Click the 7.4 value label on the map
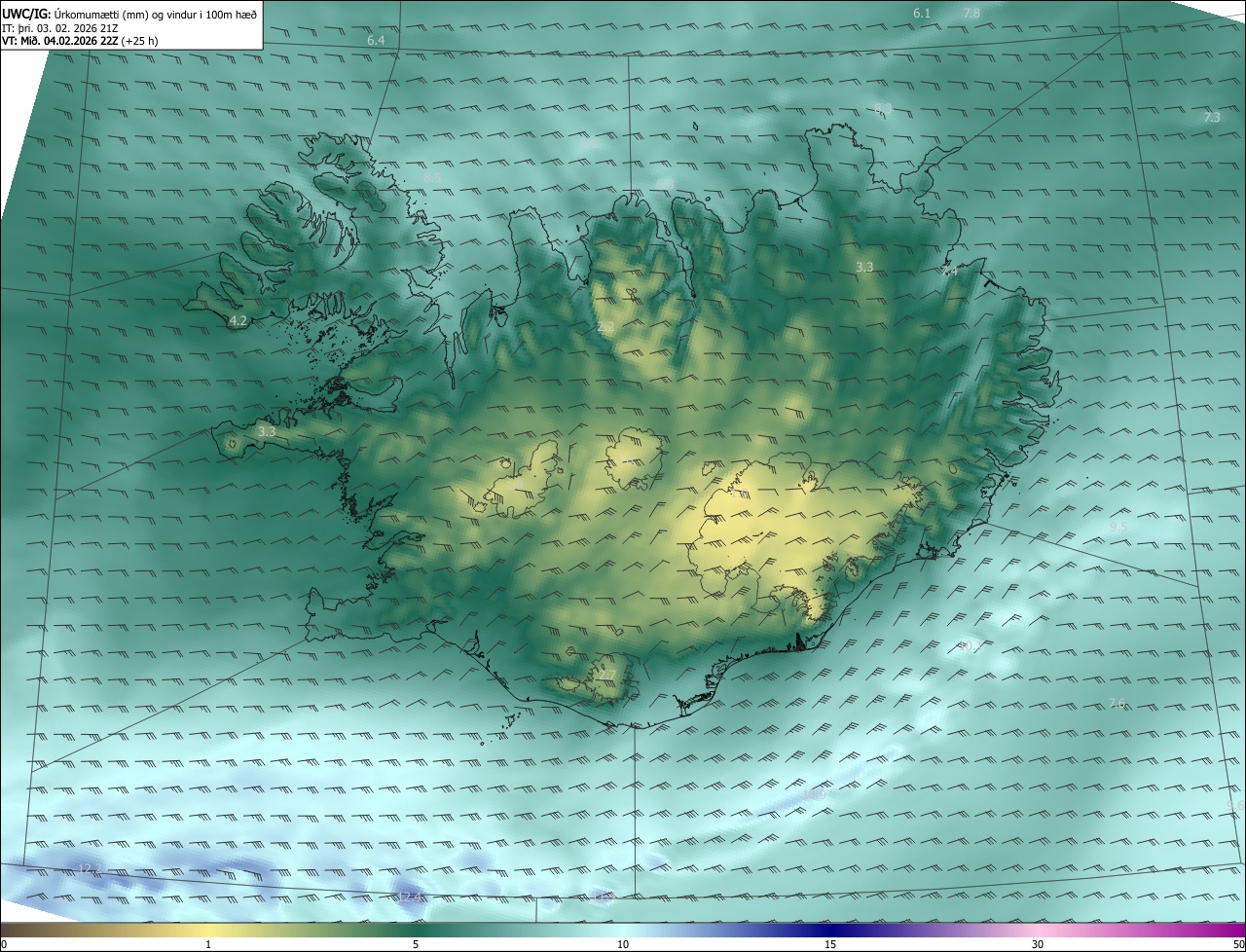Viewport: 1246px width, 952px height. pos(949,272)
